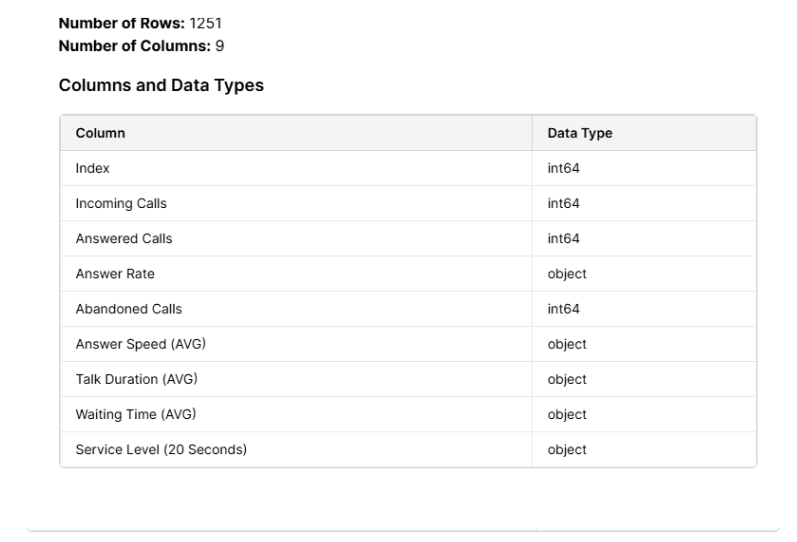Select the 'Answer Rate' row label
797x542 pixels.
(x=115, y=274)
